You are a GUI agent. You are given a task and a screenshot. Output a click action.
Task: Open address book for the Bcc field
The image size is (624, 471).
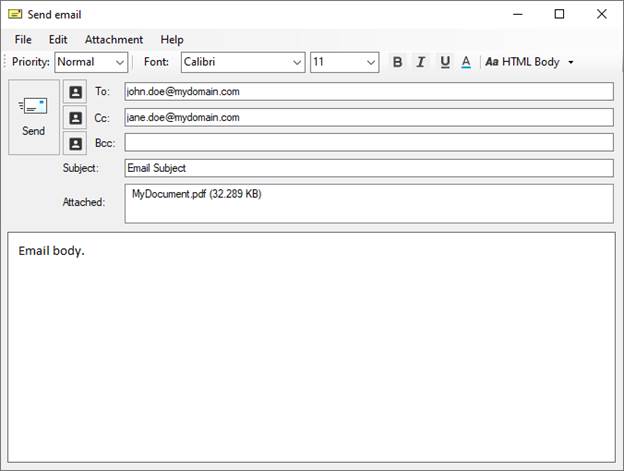(x=76, y=143)
